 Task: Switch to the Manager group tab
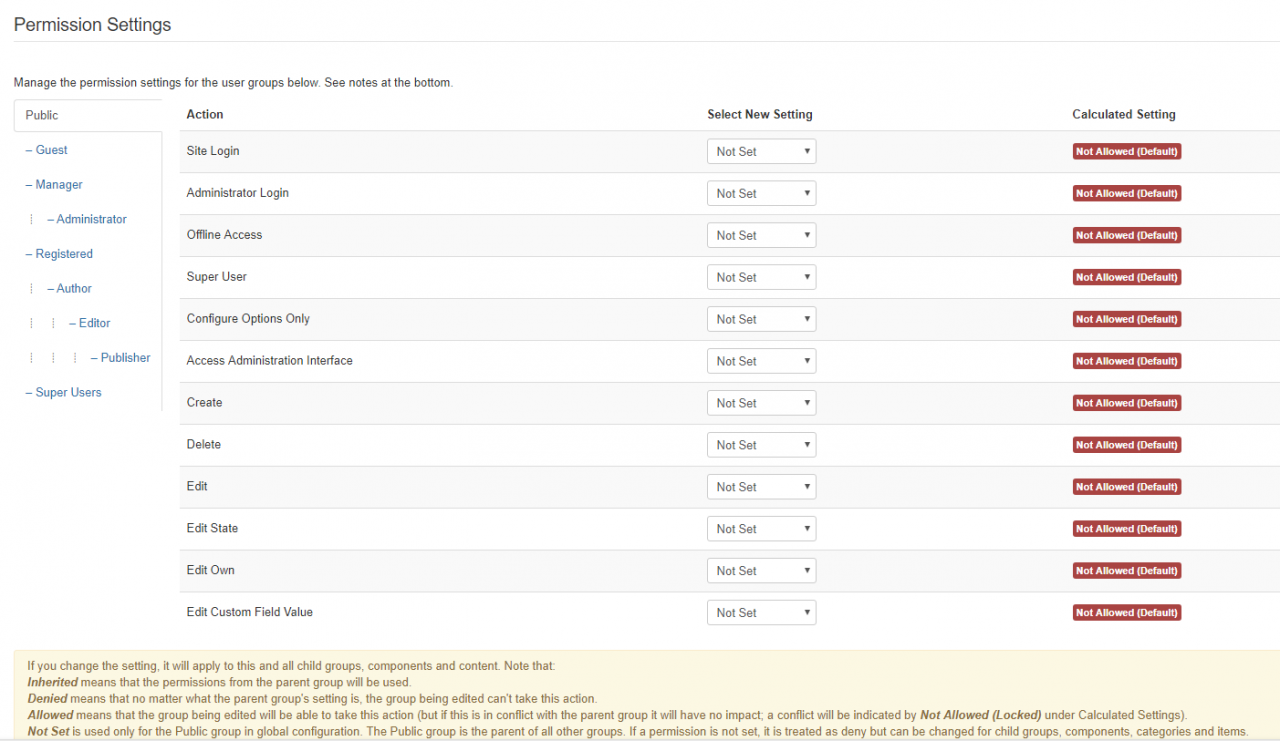click(x=58, y=185)
